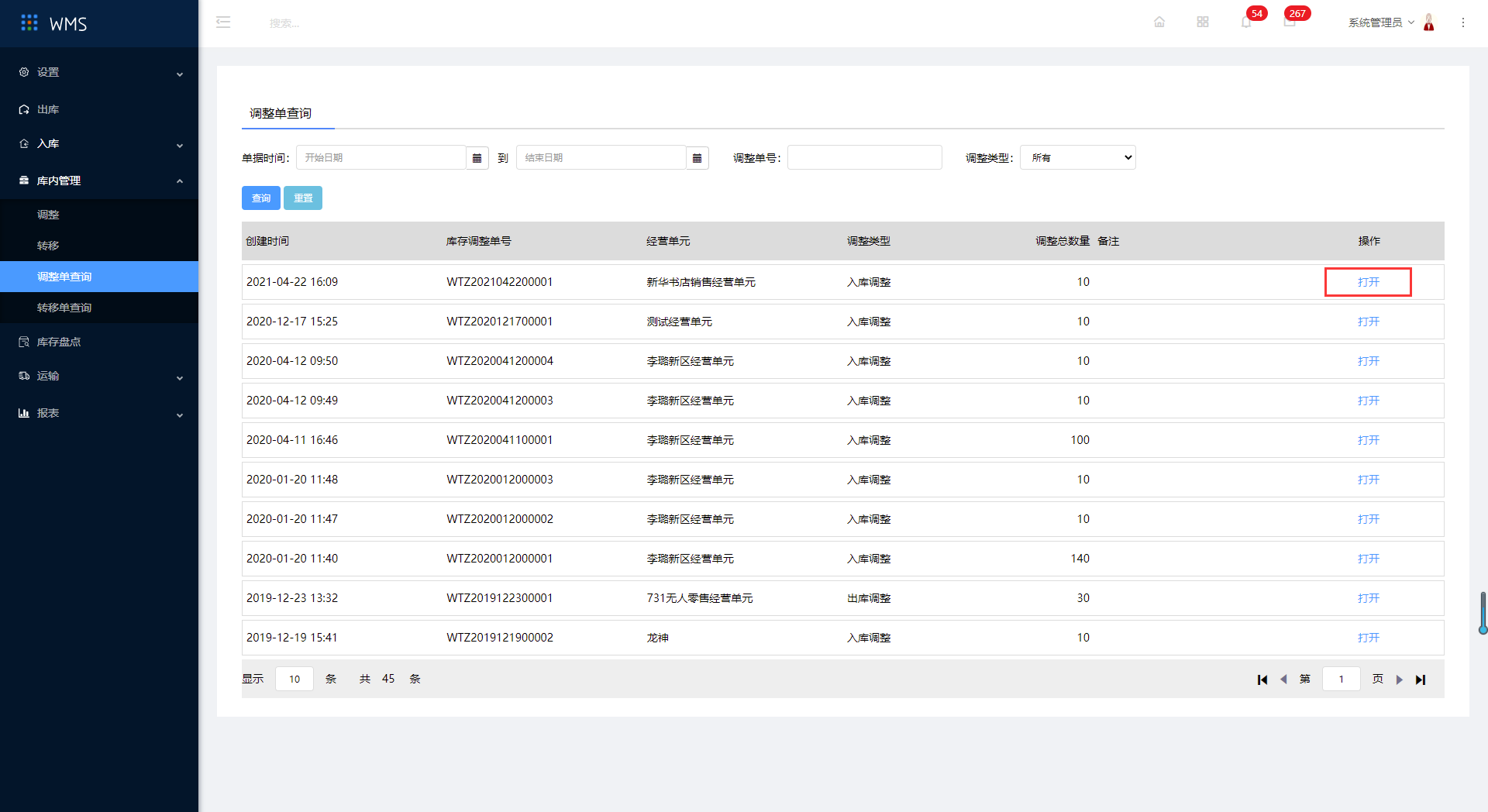This screenshot has height=812, width=1488.
Task: Click the 库存调整单号 column header
Action: (478, 241)
